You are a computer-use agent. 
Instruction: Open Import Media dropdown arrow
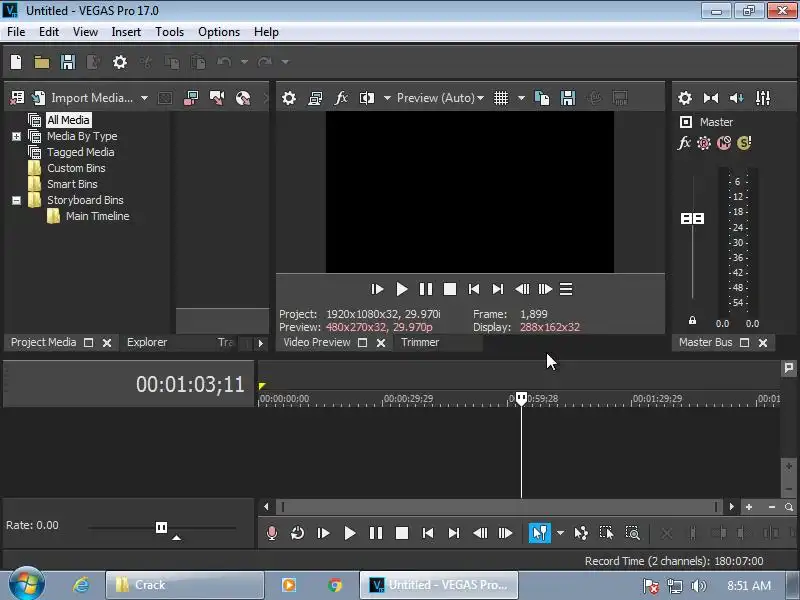144,98
